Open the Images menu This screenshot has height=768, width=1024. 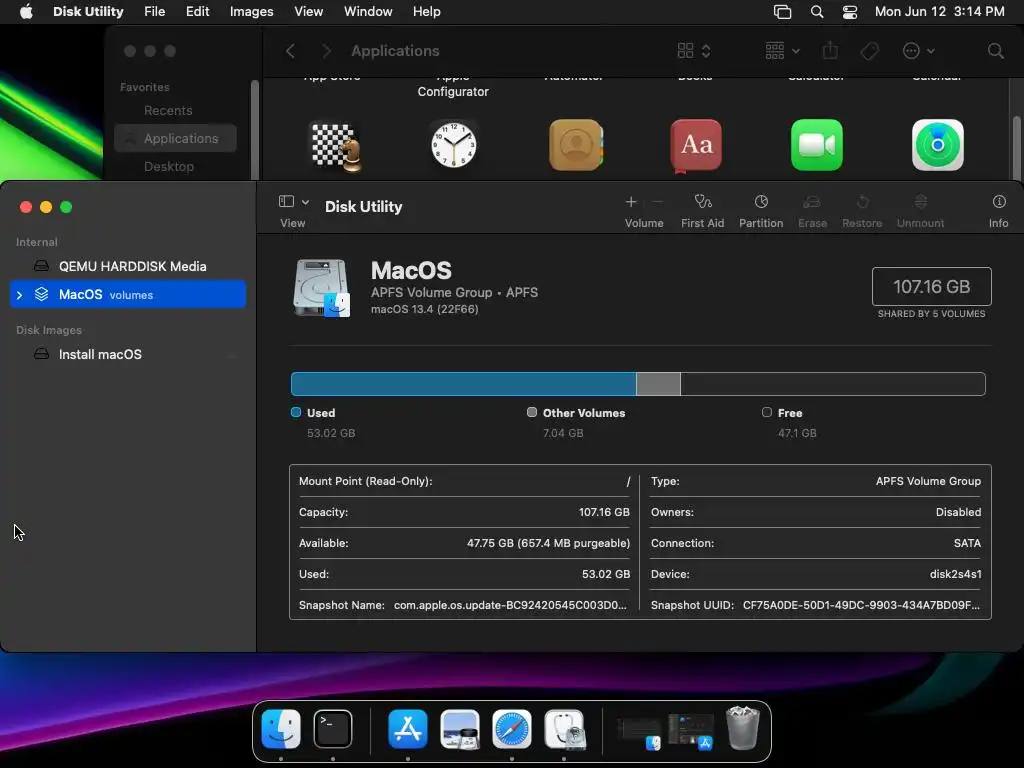(251, 12)
